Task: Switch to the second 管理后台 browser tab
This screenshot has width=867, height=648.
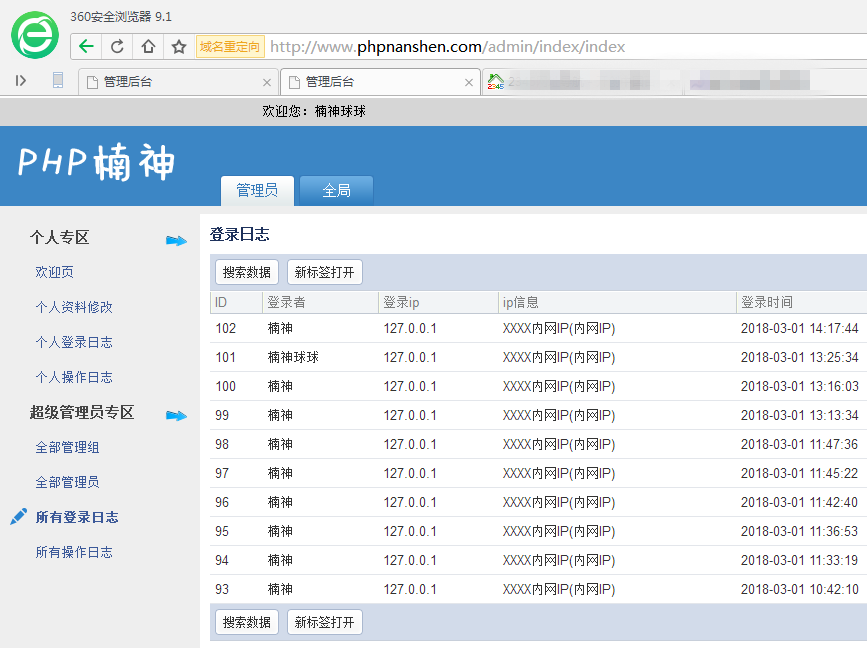Action: pos(380,82)
